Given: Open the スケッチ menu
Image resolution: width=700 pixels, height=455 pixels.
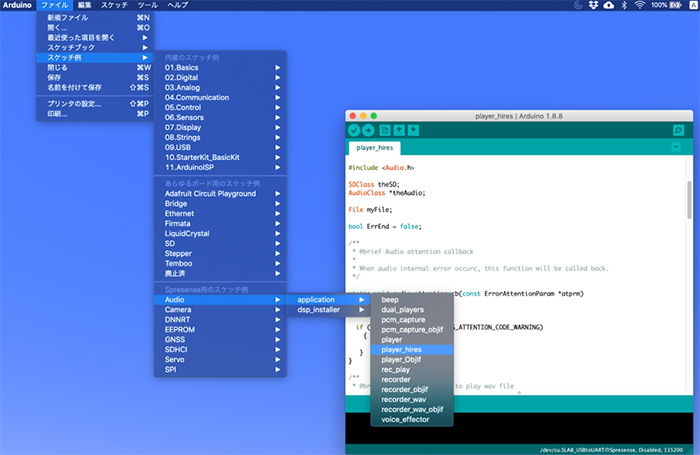Looking at the screenshot, I should (x=114, y=5).
